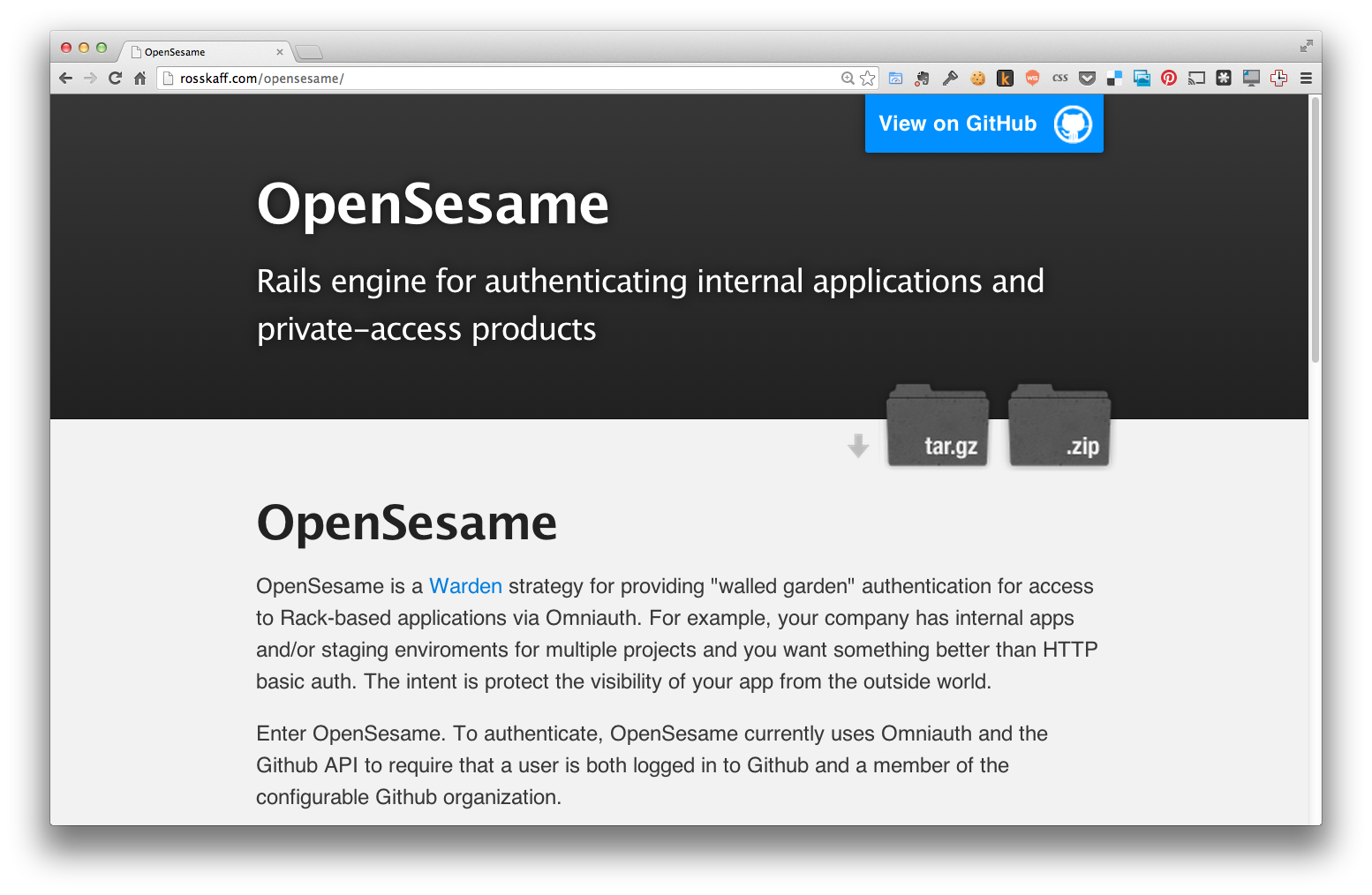Follow the Warden link
This screenshot has width=1372, height=895.
465,586
